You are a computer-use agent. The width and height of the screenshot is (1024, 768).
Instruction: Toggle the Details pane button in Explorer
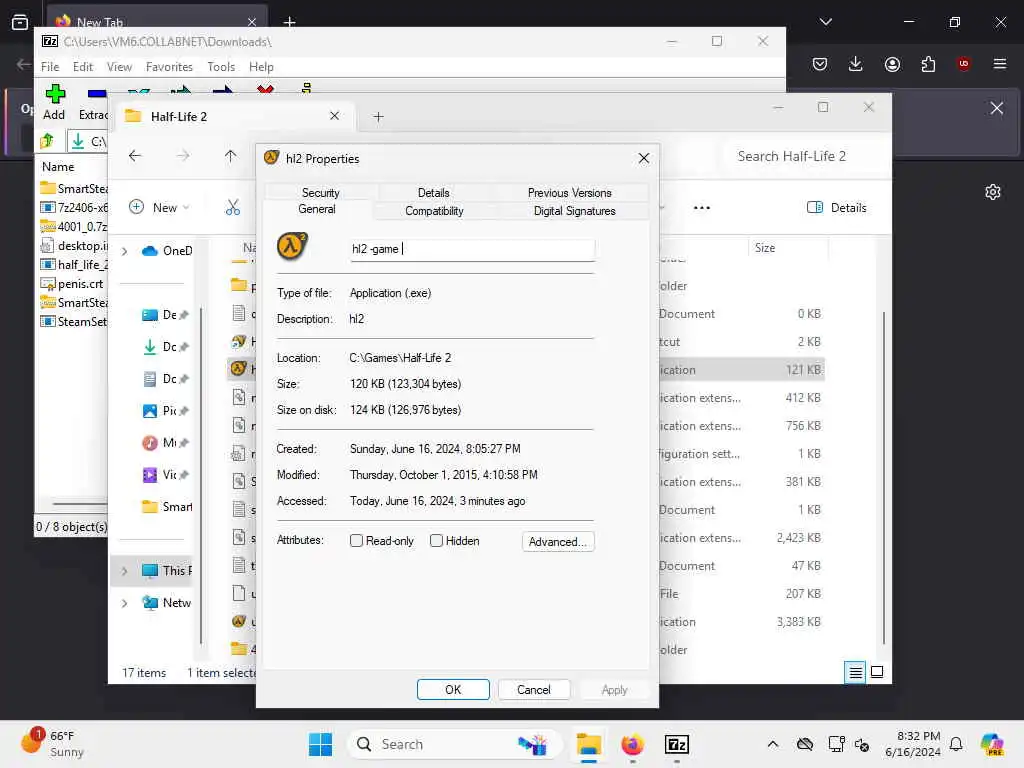coord(837,208)
